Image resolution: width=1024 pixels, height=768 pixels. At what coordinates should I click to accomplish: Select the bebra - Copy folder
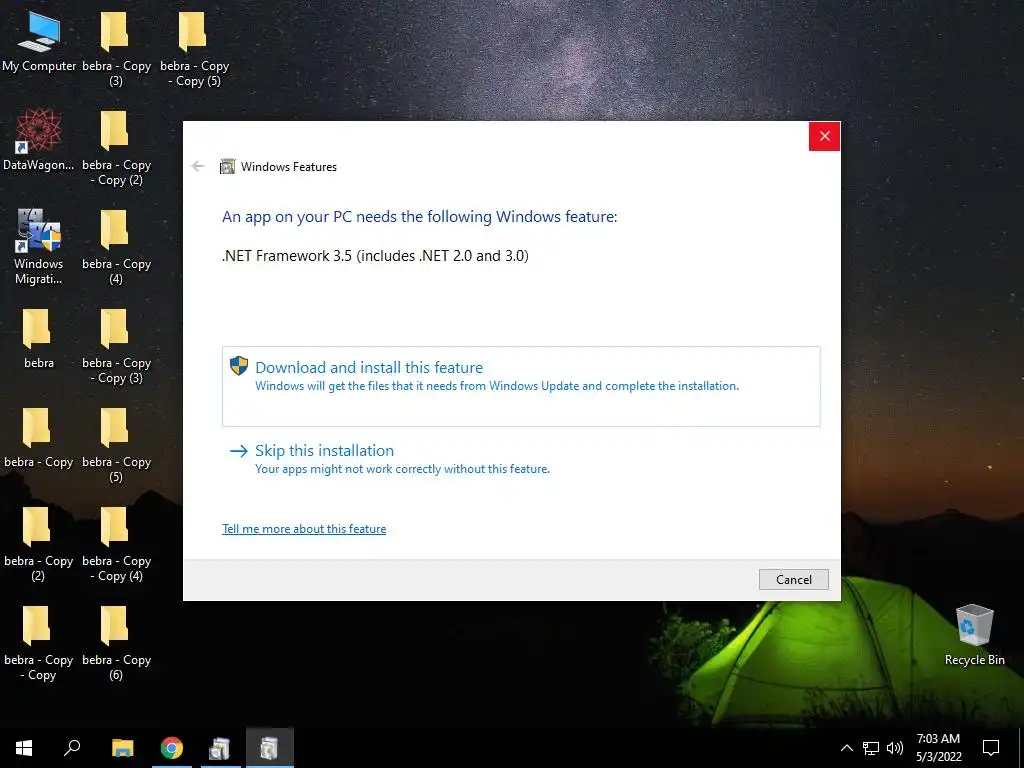click(x=39, y=437)
